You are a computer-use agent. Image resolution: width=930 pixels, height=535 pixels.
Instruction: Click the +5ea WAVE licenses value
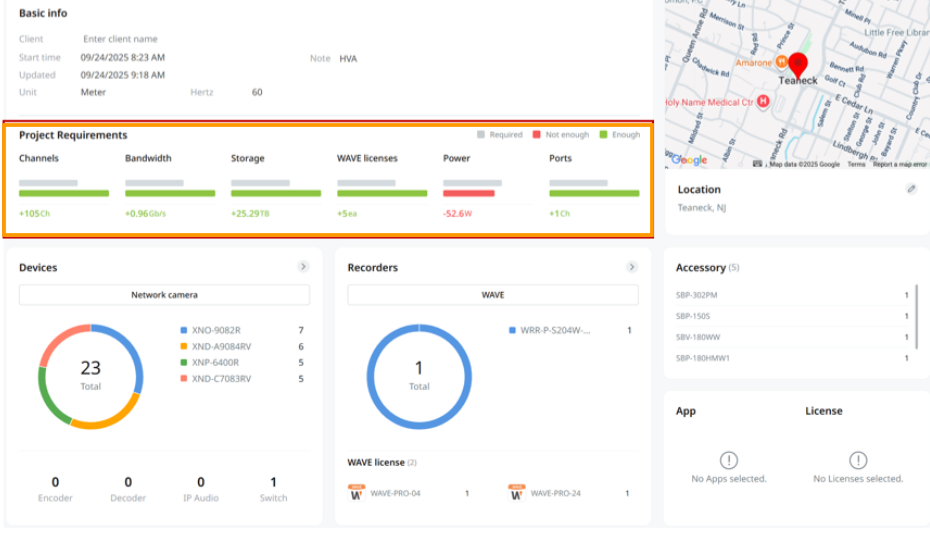coord(347,214)
